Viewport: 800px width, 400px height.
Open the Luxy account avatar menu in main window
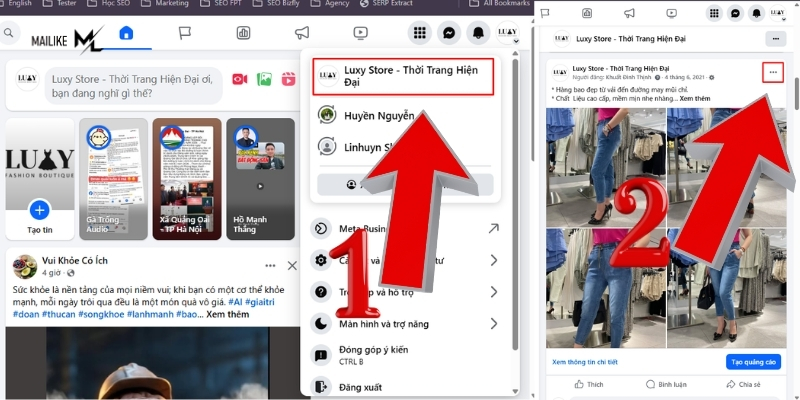pos(508,33)
